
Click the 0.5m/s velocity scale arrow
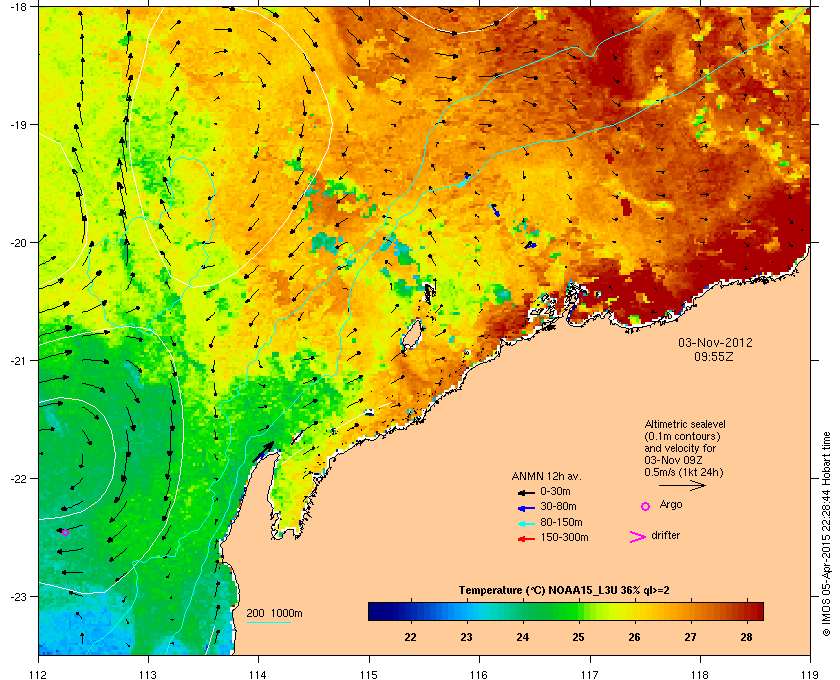click(x=682, y=485)
